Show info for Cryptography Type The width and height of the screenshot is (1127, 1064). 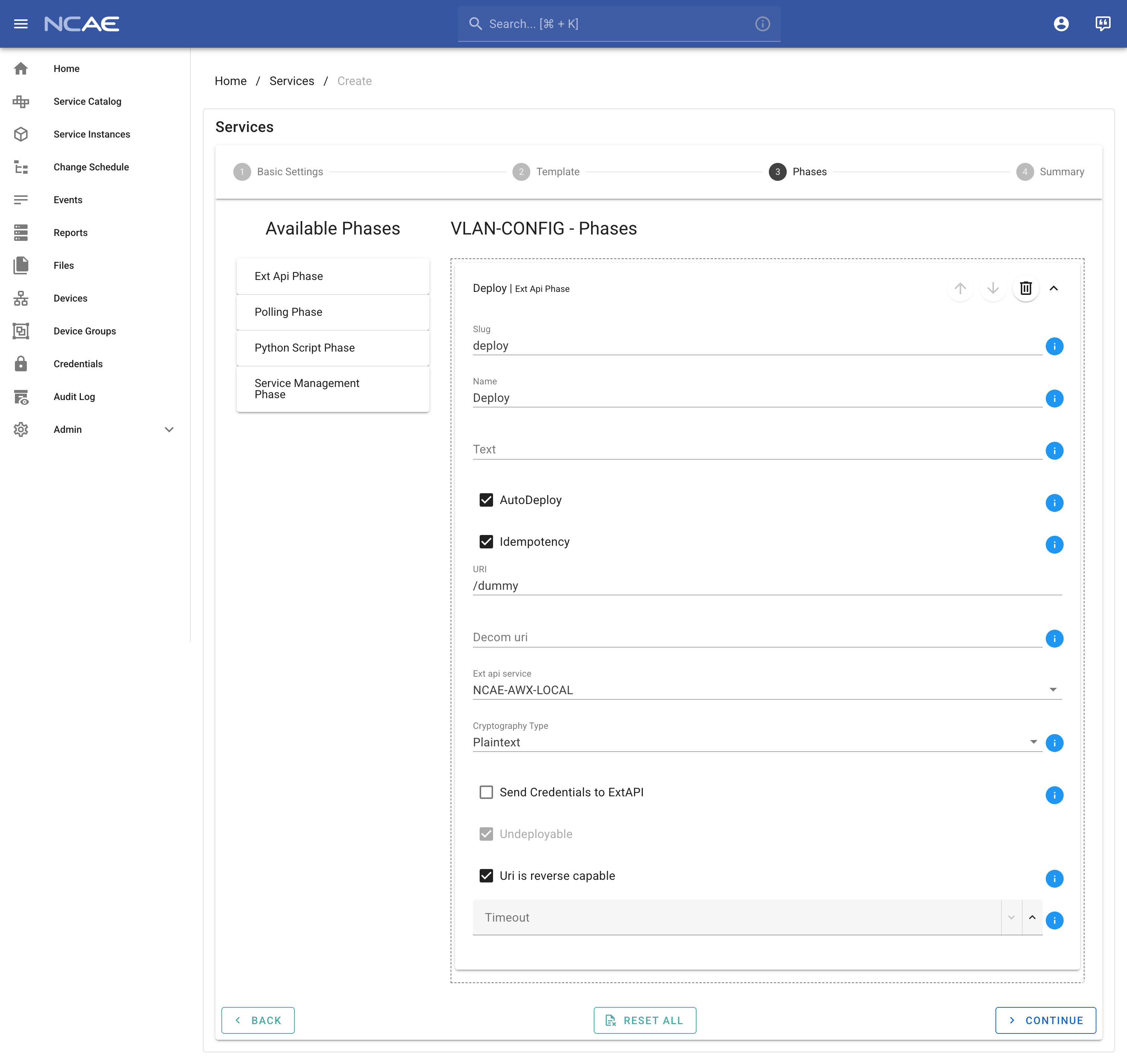point(1054,743)
